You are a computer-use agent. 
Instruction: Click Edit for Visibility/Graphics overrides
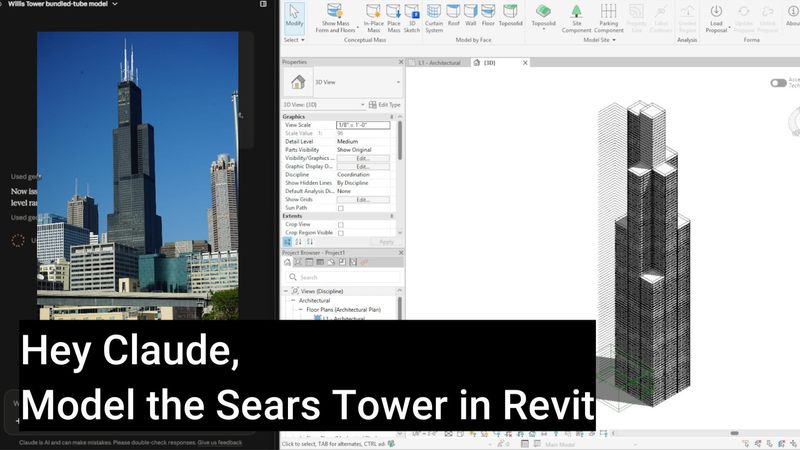[x=363, y=158]
